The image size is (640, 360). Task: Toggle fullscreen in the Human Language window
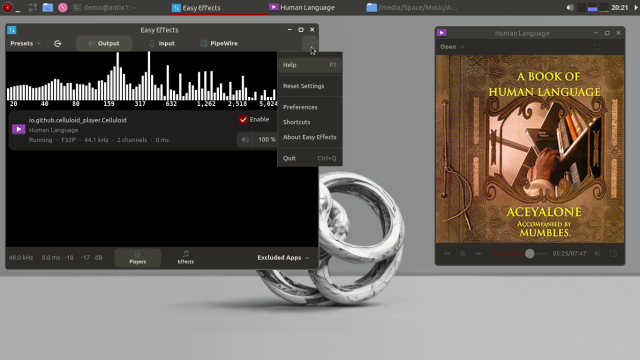coord(597,47)
